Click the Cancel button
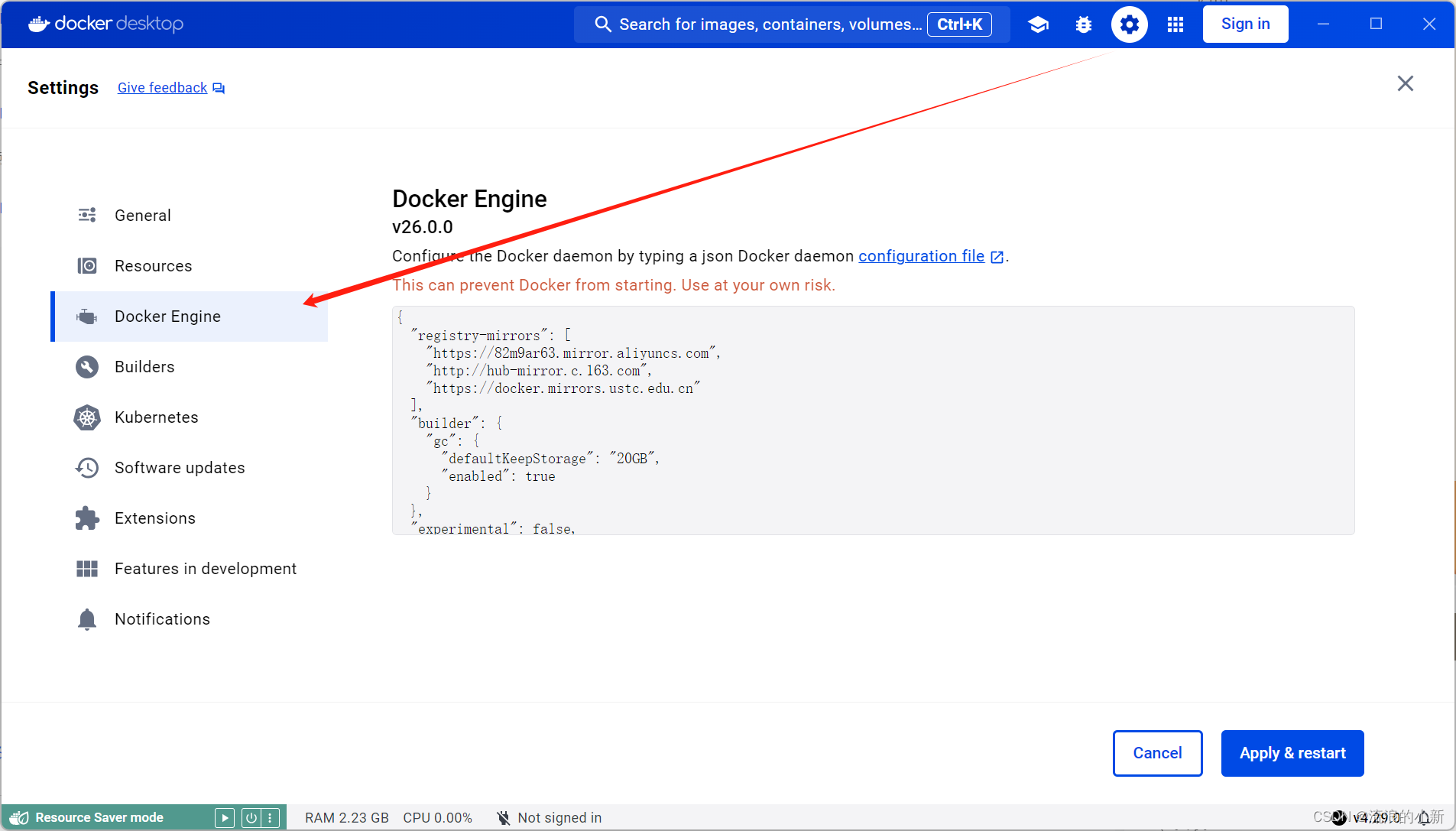1456x831 pixels. pos(1157,753)
